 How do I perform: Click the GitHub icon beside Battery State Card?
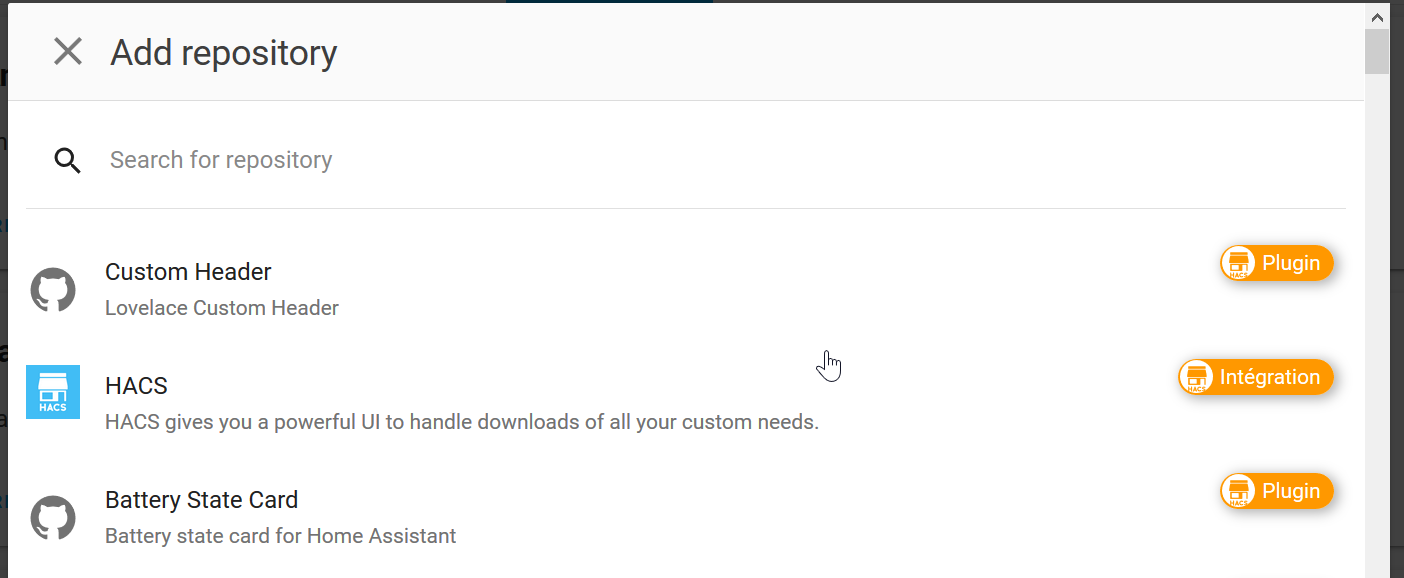tap(52, 517)
